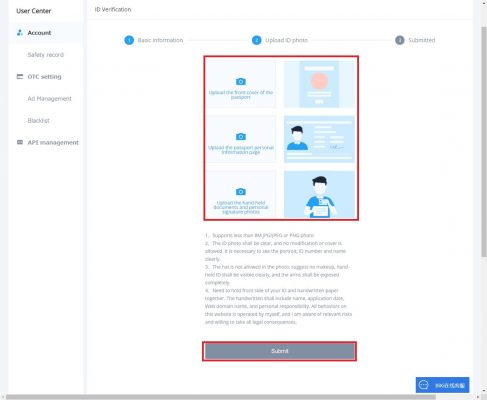
Task: Open Safety record in sidebar
Action: (x=46, y=55)
